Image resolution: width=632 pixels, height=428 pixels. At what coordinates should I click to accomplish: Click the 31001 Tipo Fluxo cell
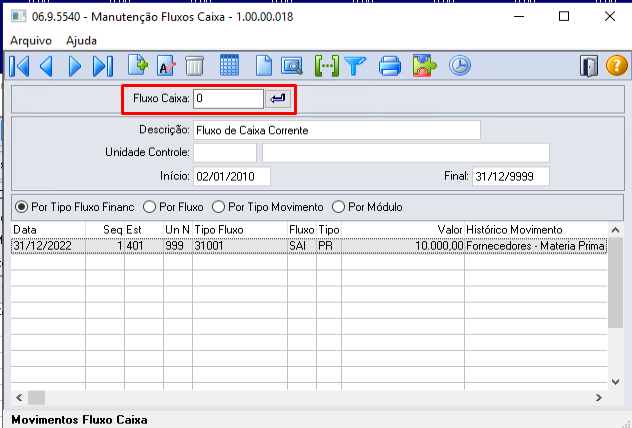pos(240,246)
